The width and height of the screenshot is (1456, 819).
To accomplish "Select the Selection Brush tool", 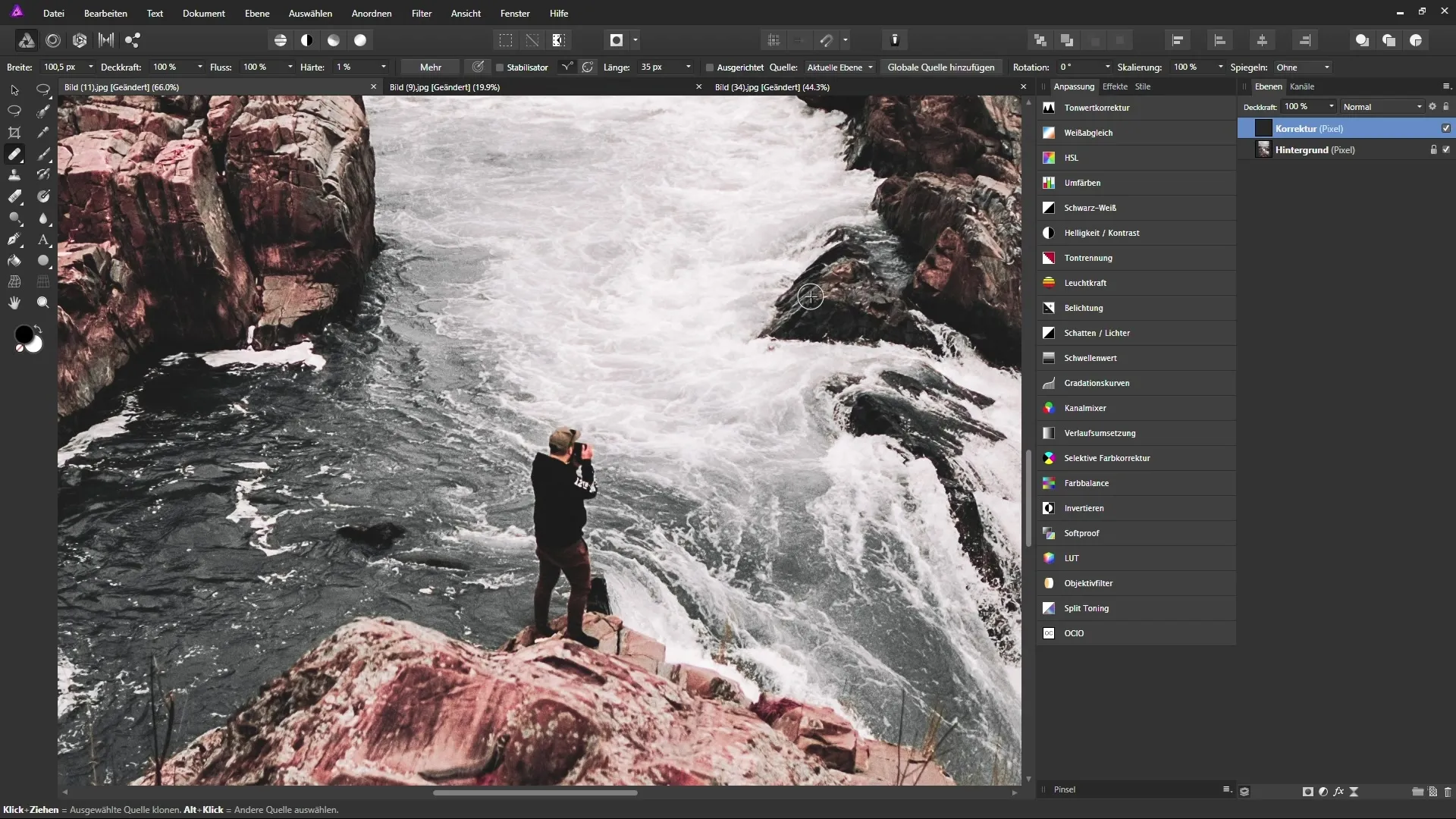I will pos(43,111).
